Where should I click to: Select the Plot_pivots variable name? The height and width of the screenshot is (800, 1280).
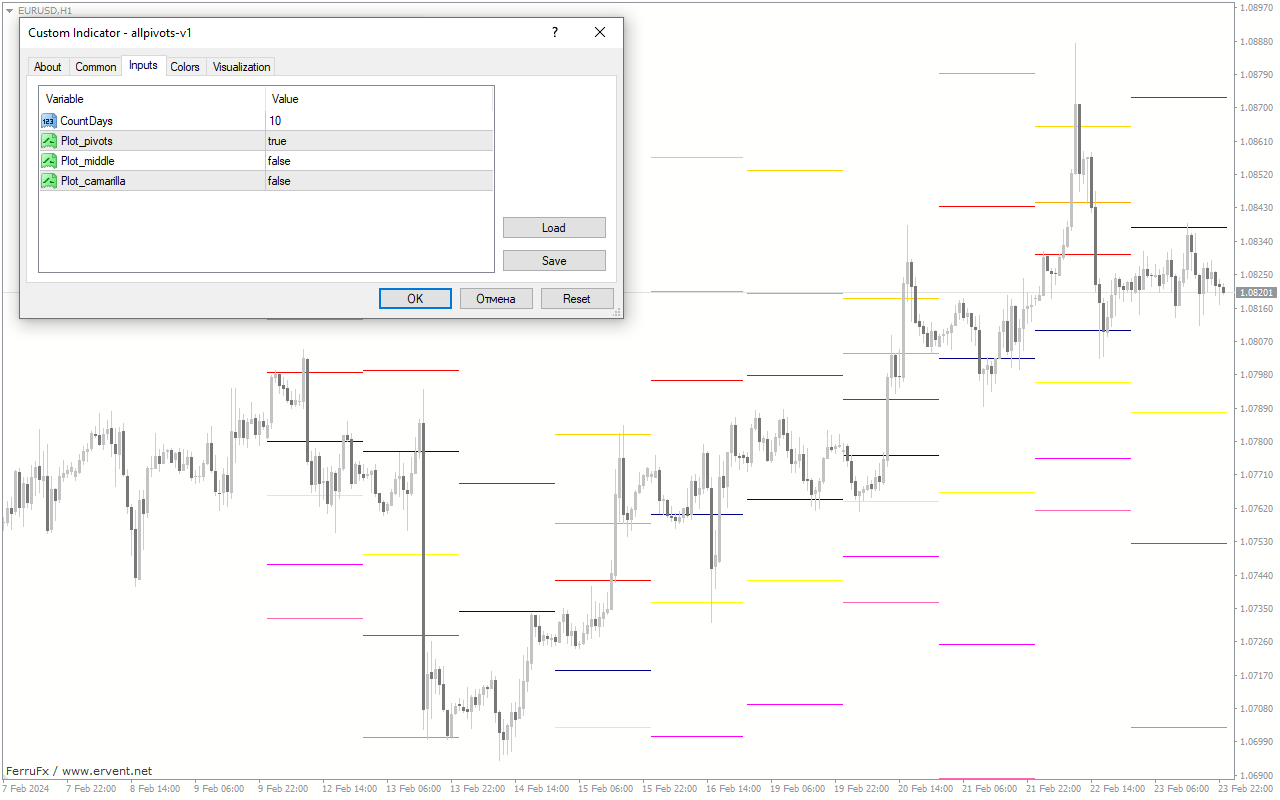click(x=87, y=141)
